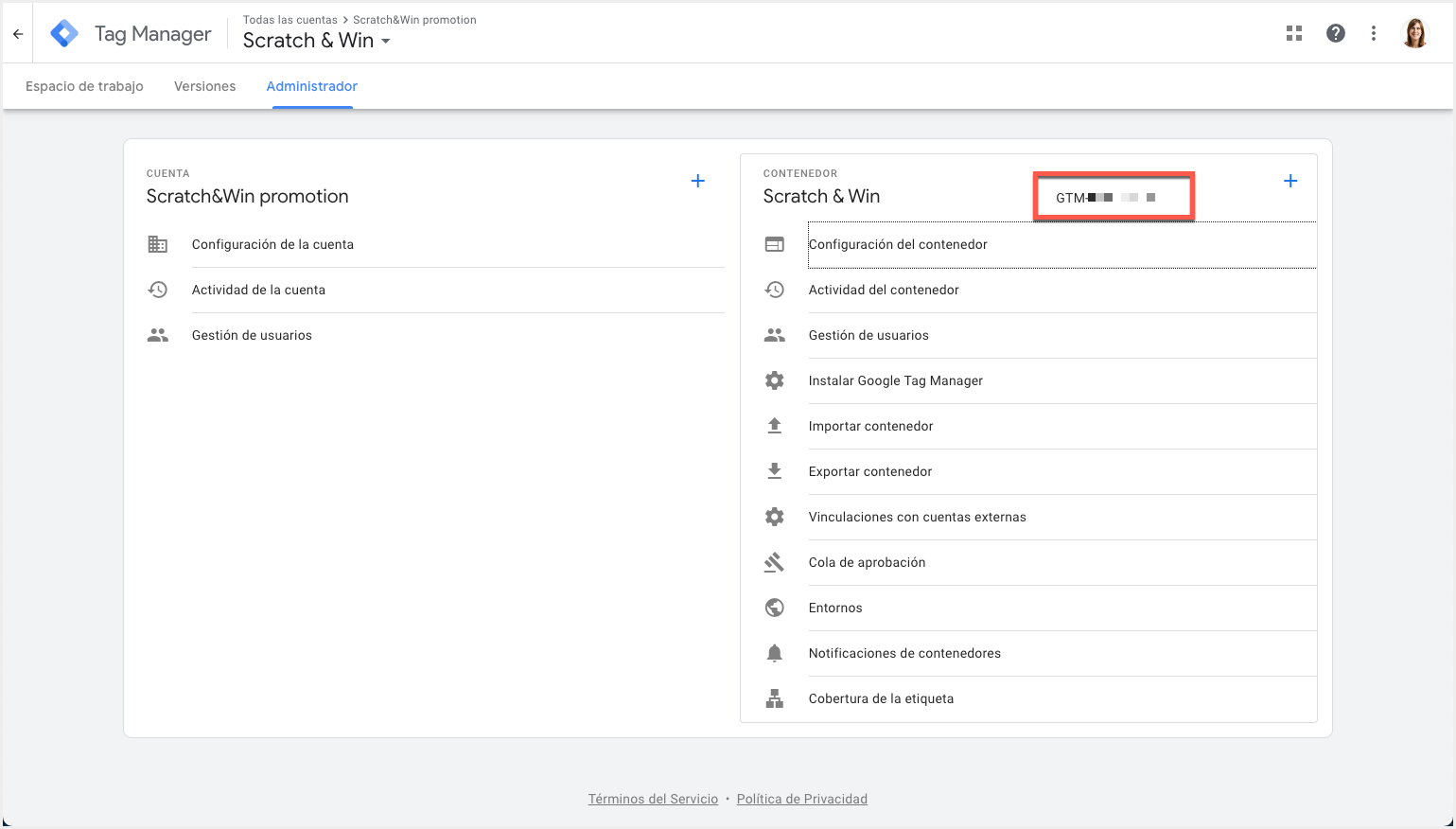Click the Notificaciones de contenedores bell icon
Image resolution: width=1456 pixels, height=829 pixels.
point(775,653)
